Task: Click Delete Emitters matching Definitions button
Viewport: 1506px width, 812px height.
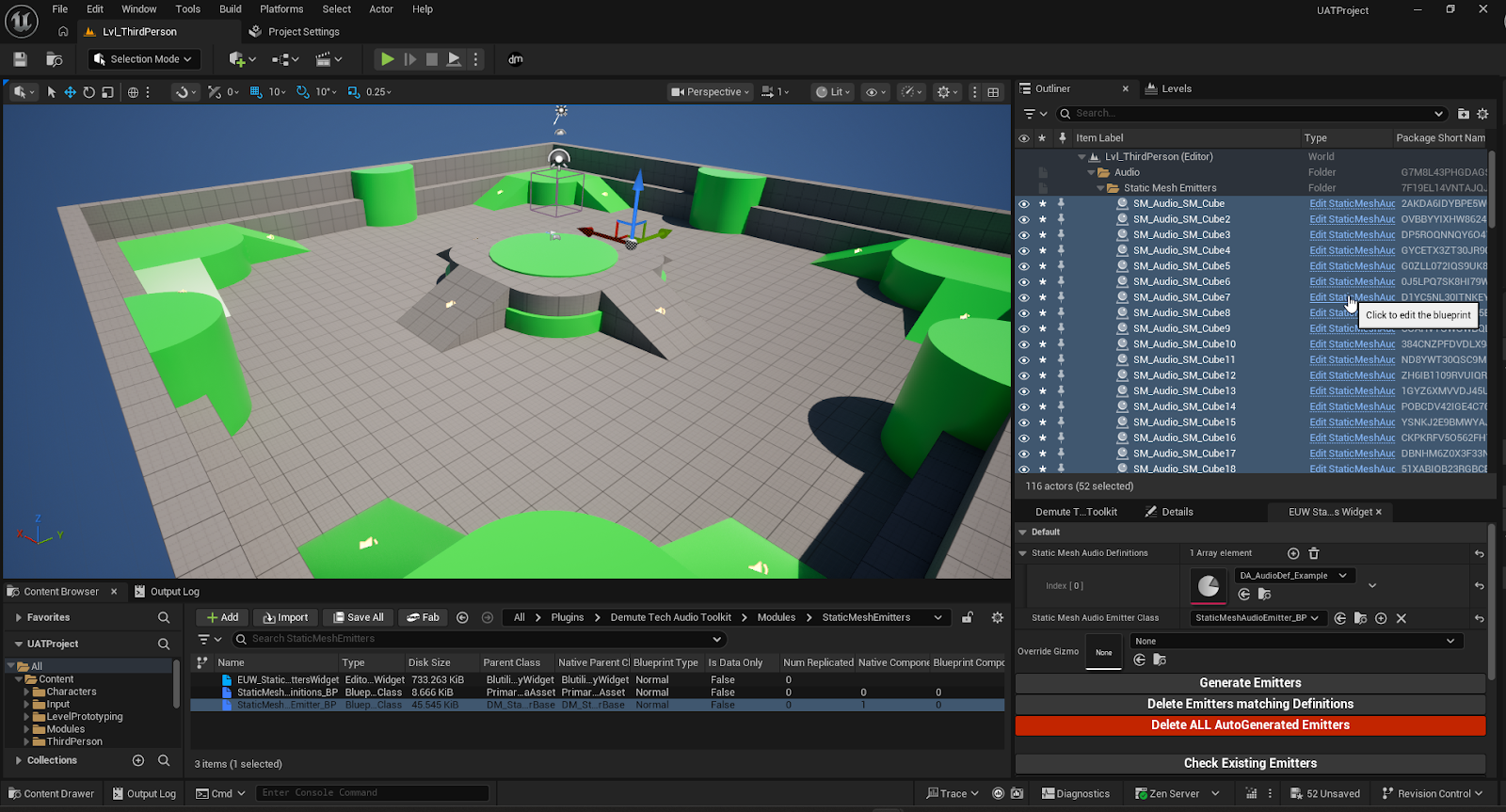Action: [x=1250, y=704]
